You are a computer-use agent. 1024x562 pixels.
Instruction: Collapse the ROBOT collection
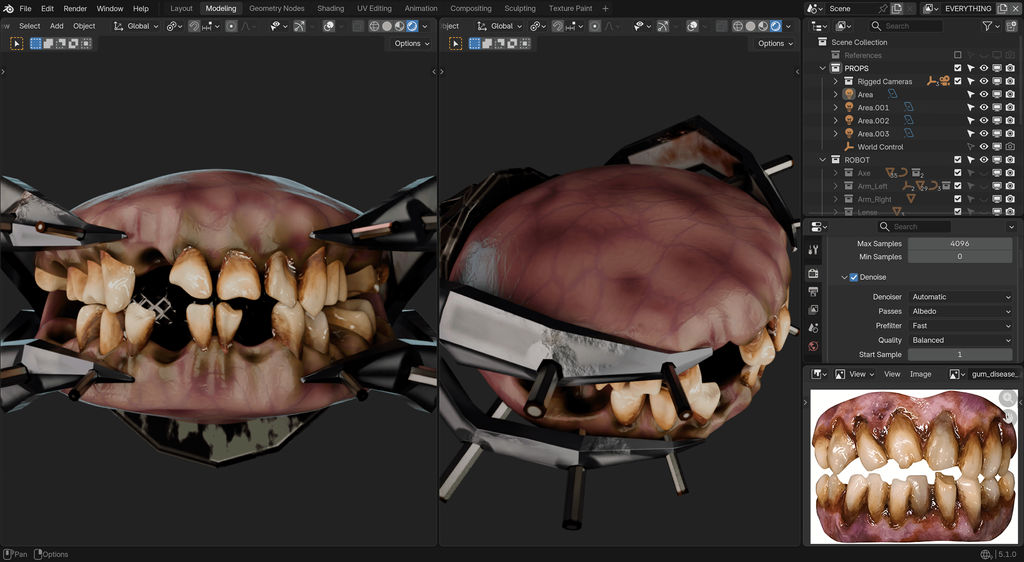coord(823,159)
